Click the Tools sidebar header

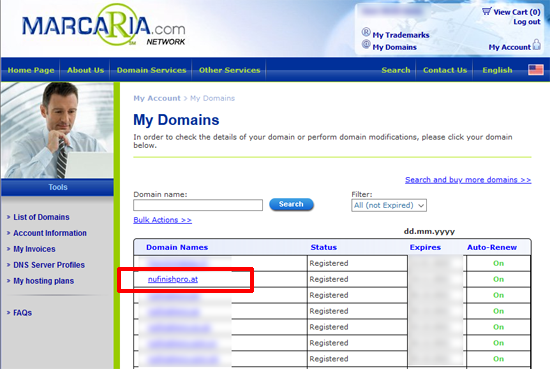point(57,187)
